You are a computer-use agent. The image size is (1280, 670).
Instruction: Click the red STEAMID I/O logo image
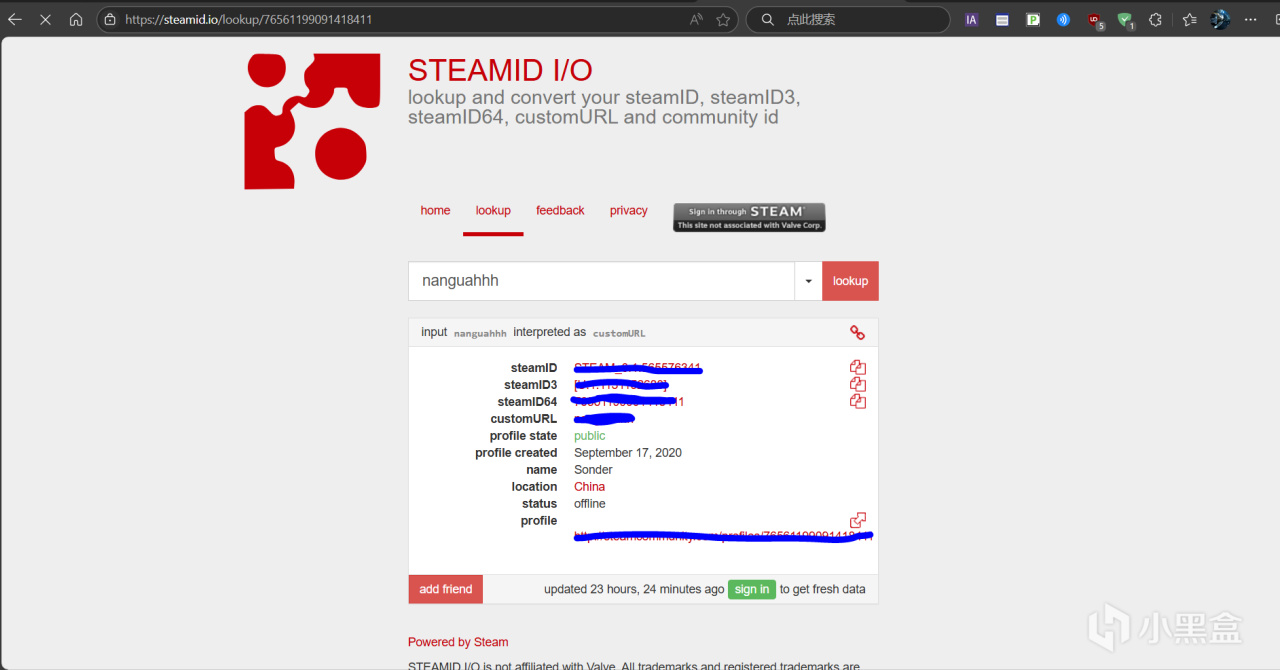click(x=312, y=121)
